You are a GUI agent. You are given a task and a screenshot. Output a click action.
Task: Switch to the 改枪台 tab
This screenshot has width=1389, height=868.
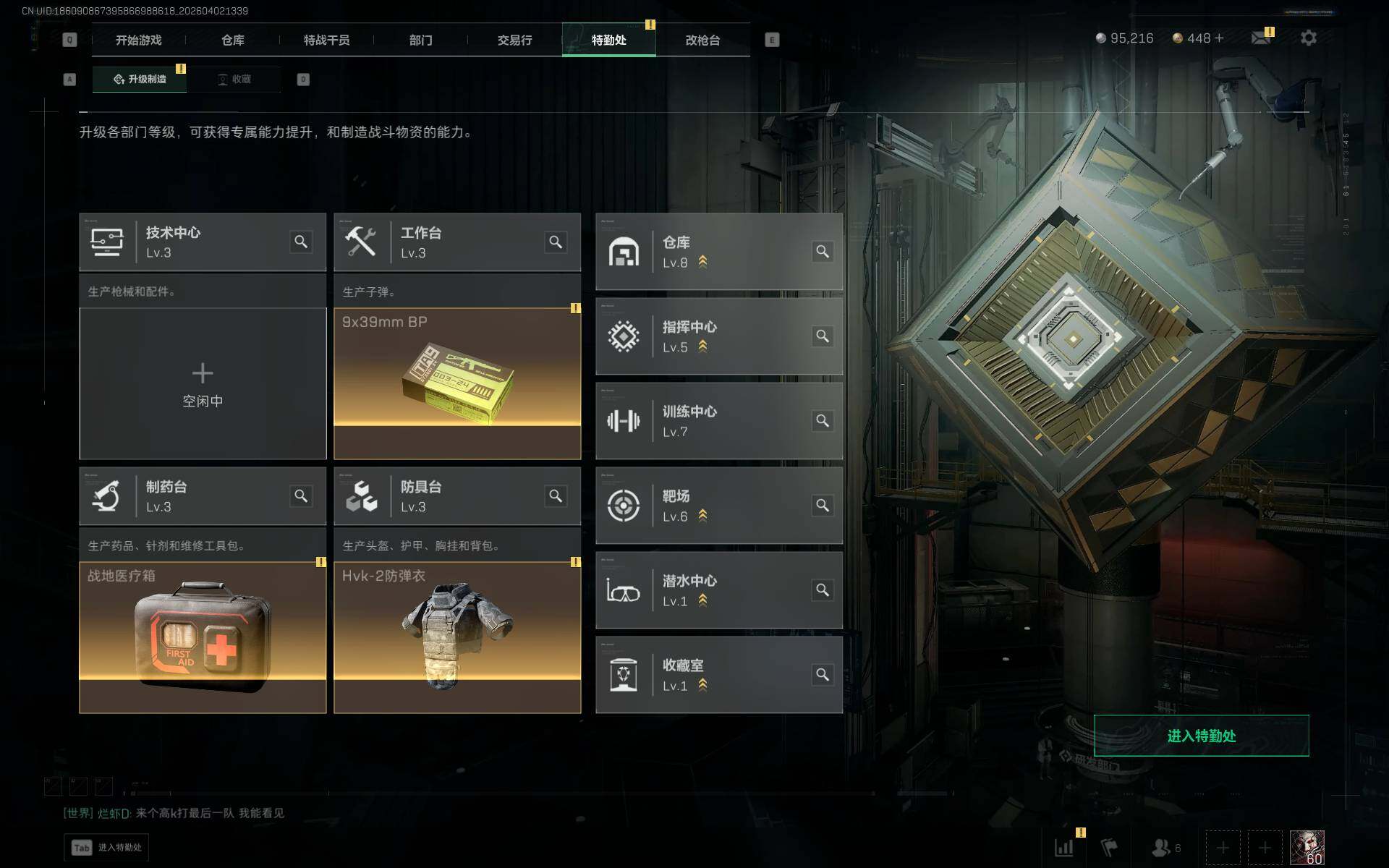click(x=702, y=40)
